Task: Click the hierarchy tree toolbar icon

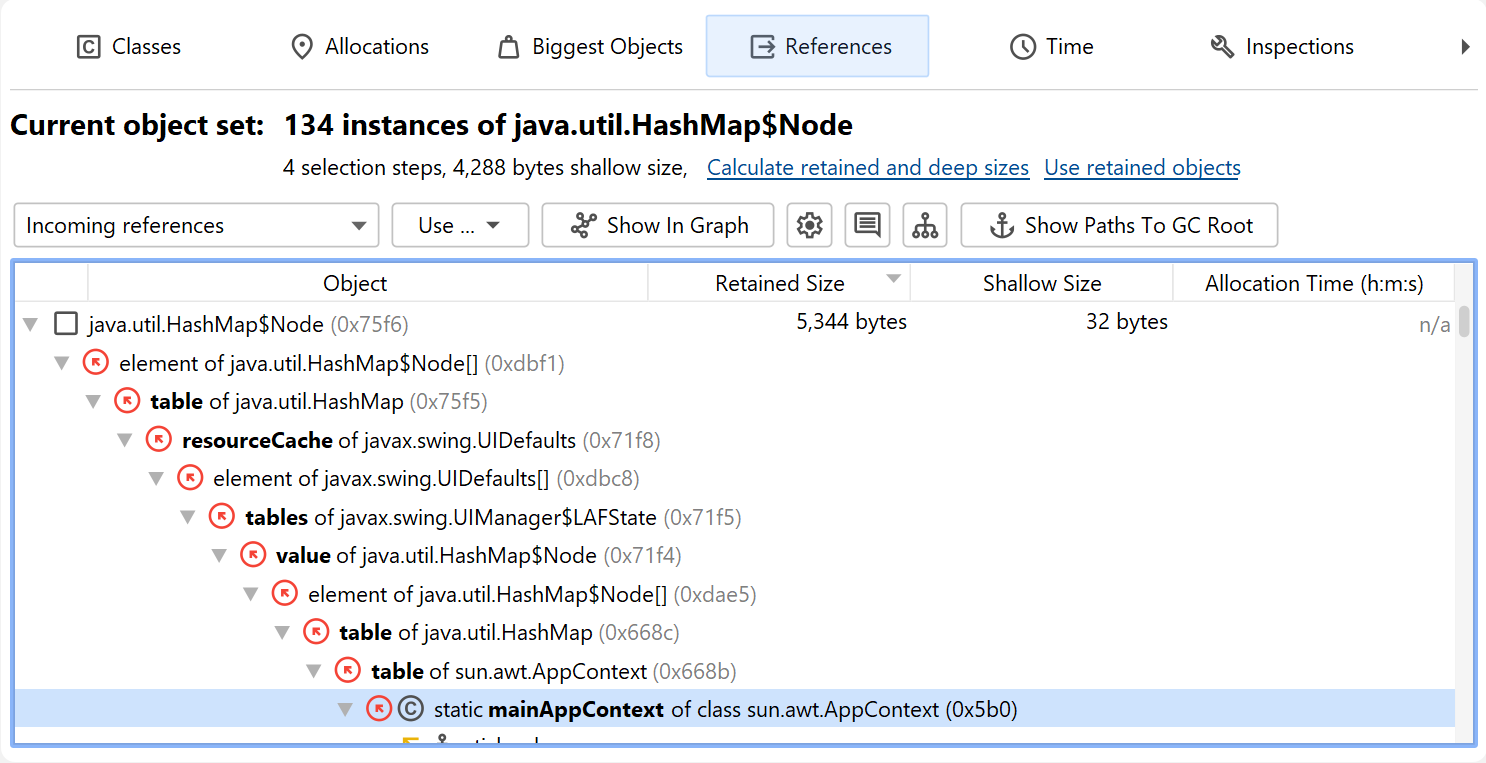Action: click(925, 226)
